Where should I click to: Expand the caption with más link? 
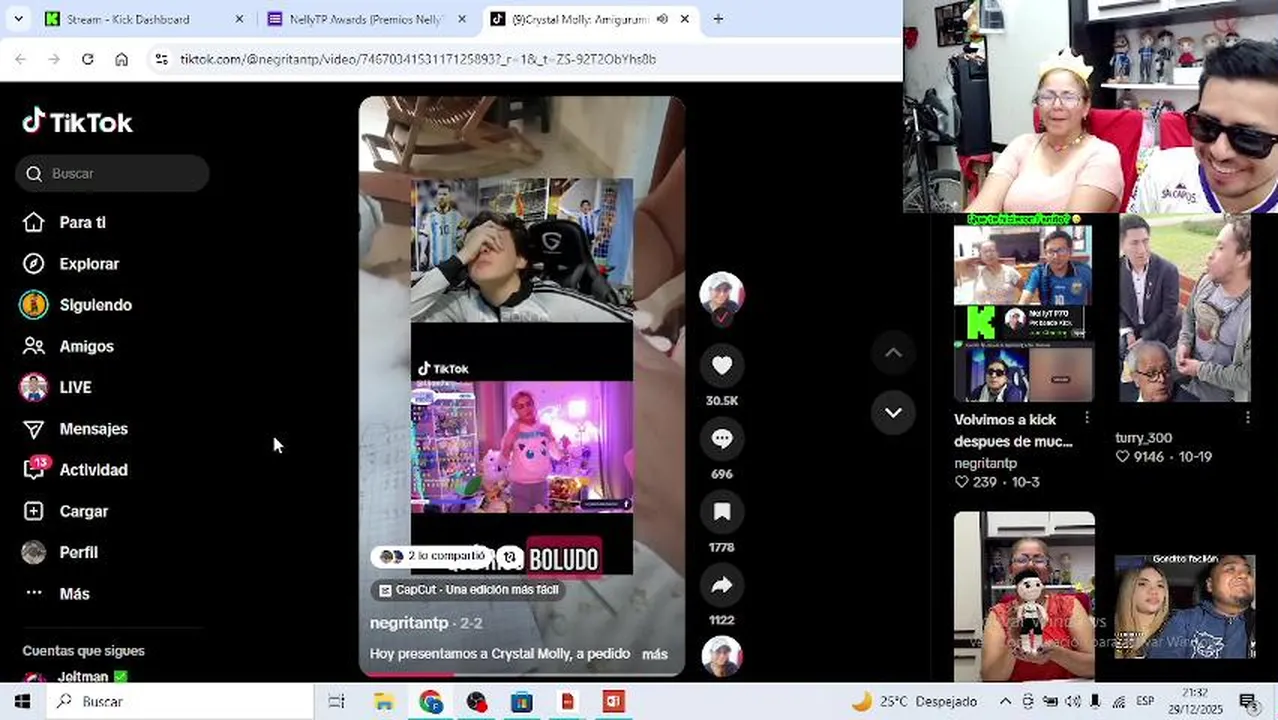coord(654,654)
